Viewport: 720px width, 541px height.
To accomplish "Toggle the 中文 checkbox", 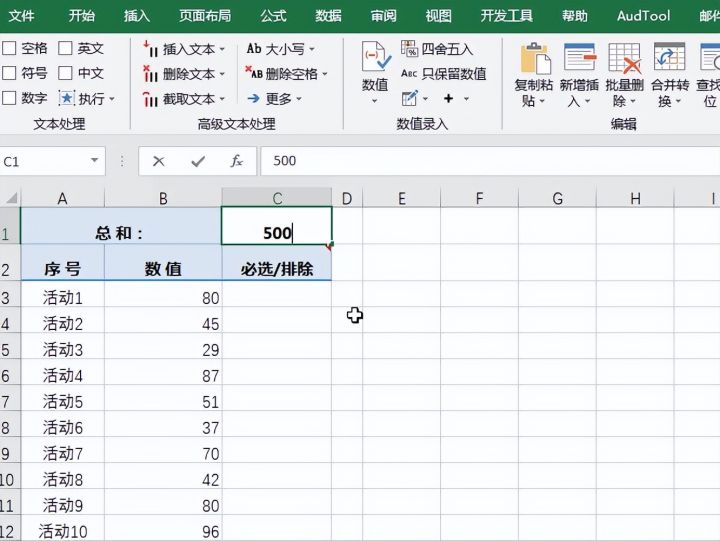I will click(65, 73).
